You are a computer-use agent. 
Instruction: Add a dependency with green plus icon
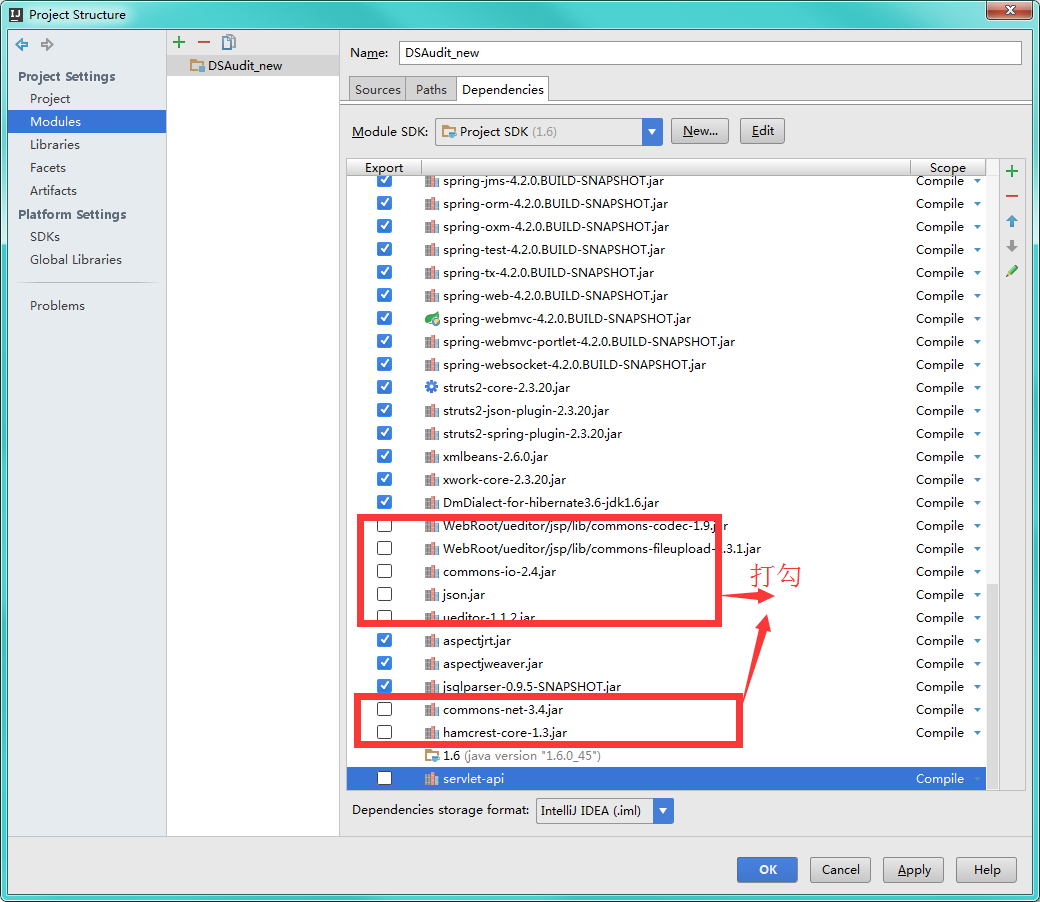1011,171
